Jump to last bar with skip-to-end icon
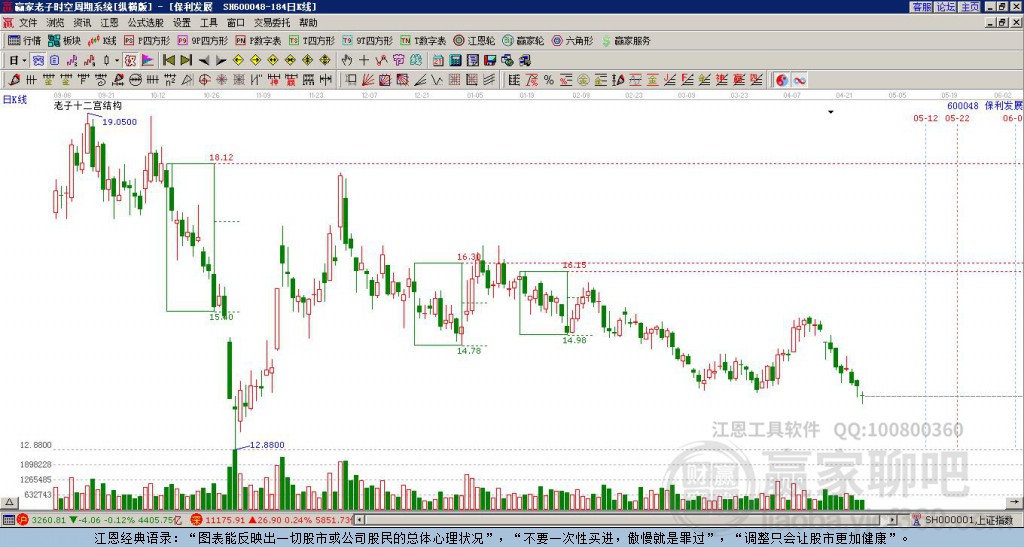The height and width of the screenshot is (548, 1024). click(x=186, y=60)
